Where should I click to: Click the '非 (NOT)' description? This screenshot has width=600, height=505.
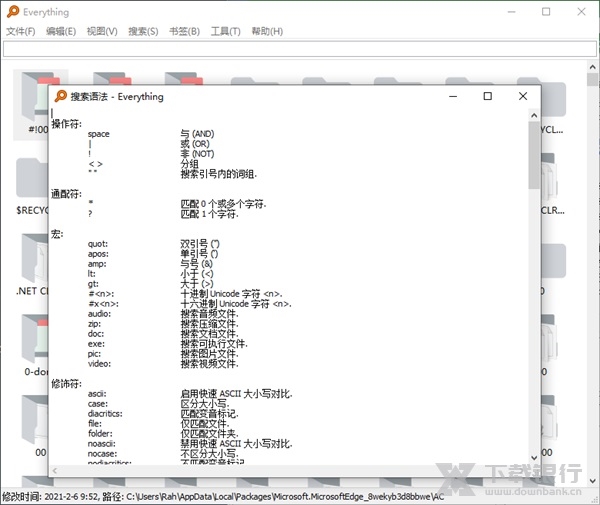pos(197,154)
